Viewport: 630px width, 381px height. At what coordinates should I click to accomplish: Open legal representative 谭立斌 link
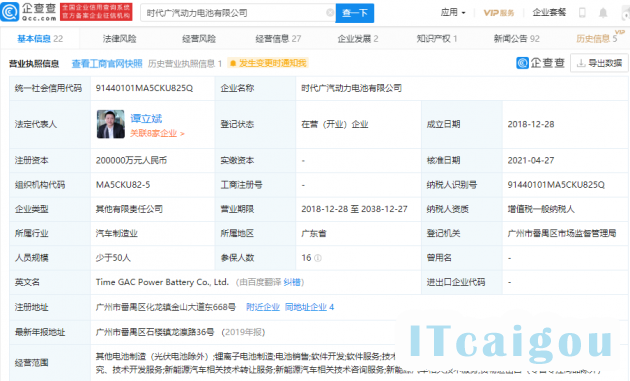point(146,119)
